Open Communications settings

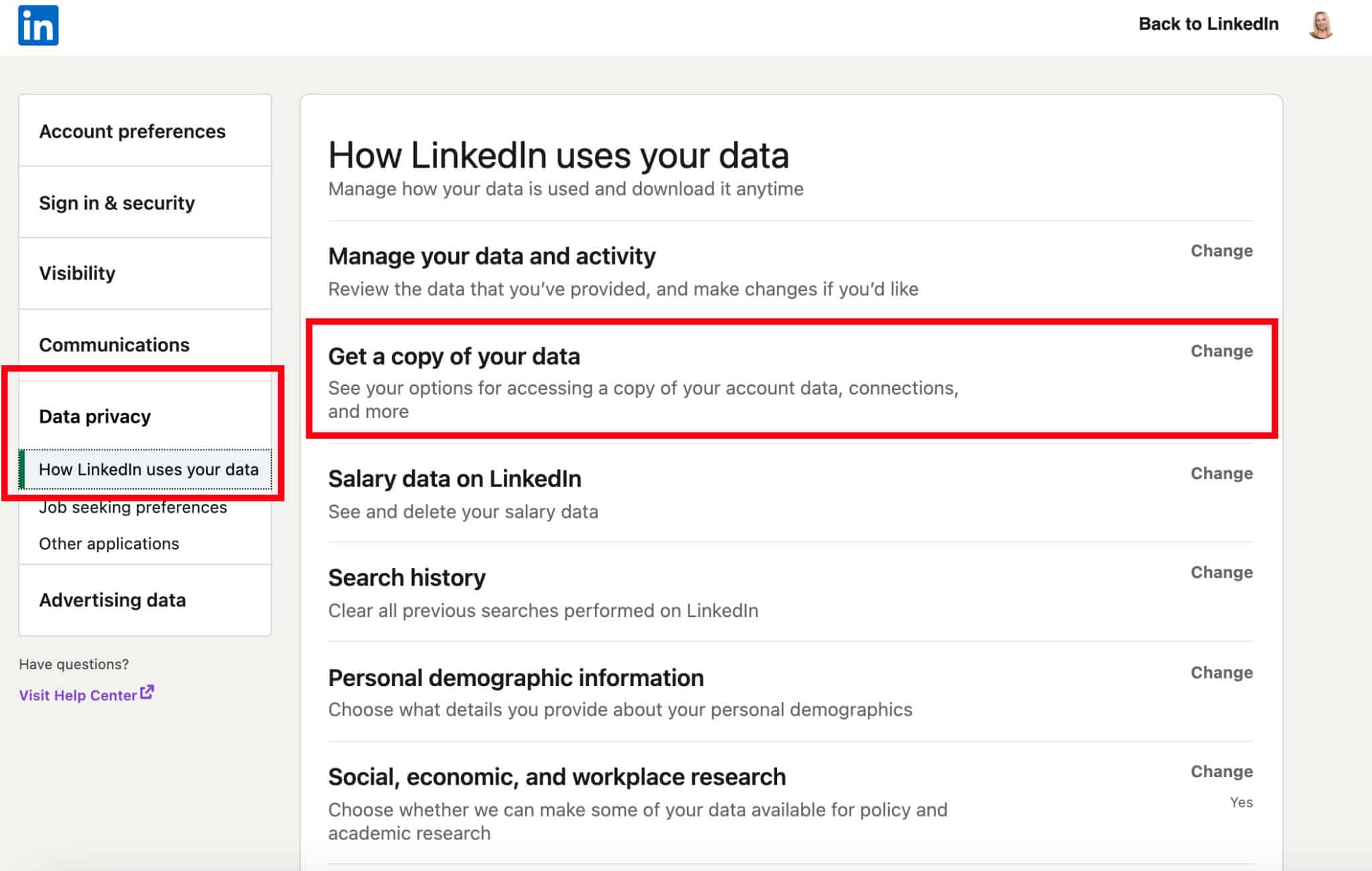click(113, 344)
